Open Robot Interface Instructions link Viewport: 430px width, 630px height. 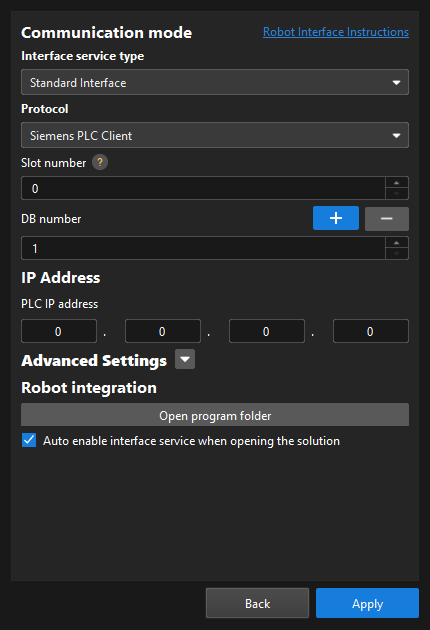336,32
